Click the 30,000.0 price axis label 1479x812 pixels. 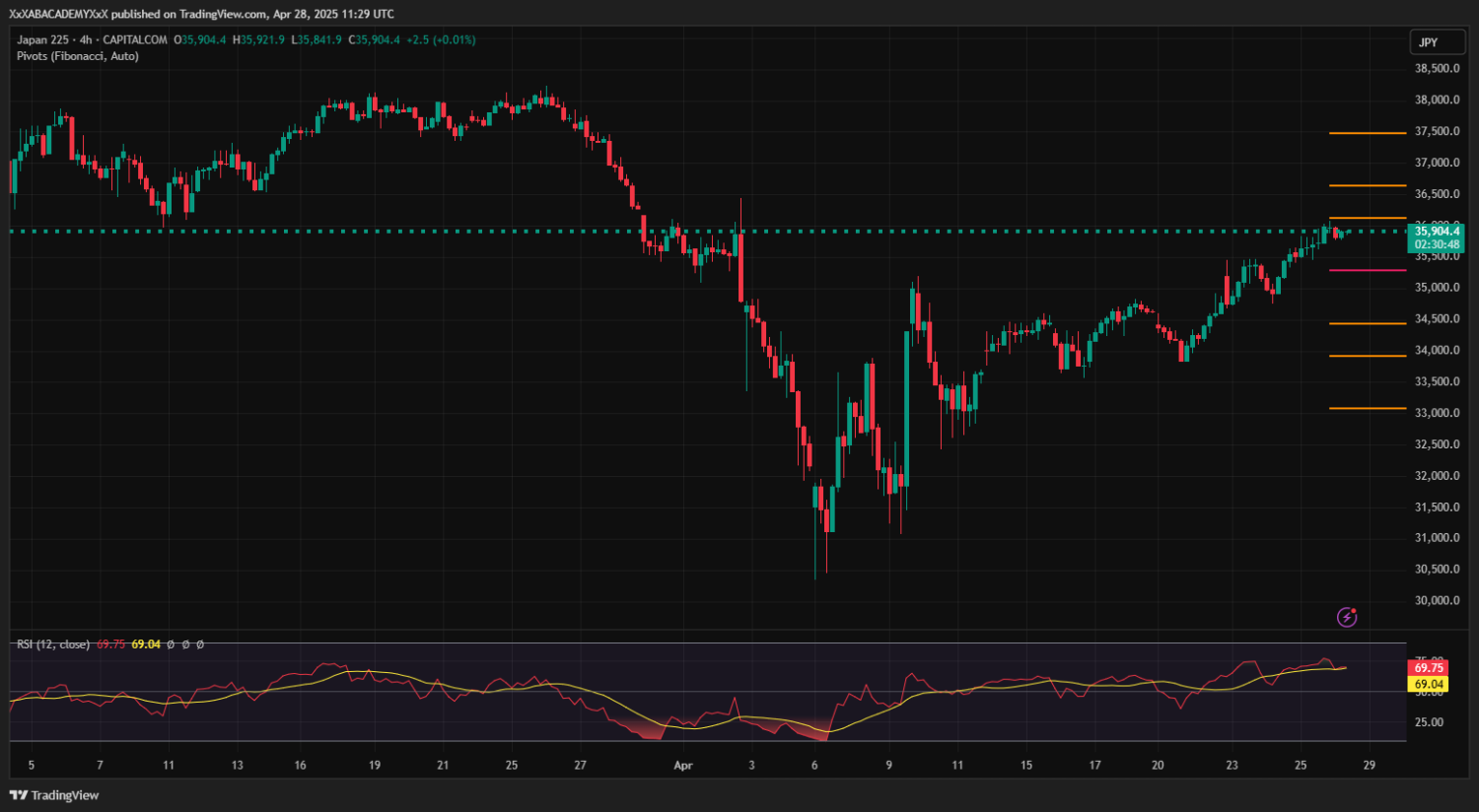pyautogui.click(x=1437, y=601)
